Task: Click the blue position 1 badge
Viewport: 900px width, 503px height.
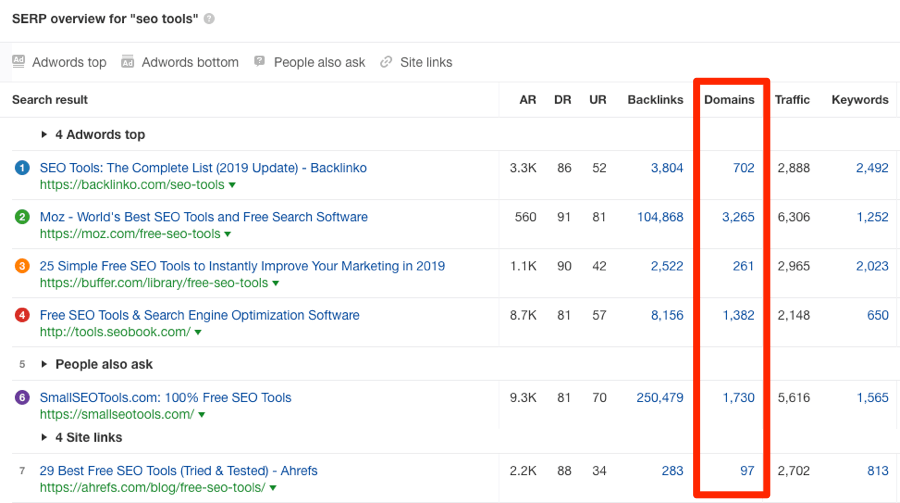Action: tap(22, 168)
